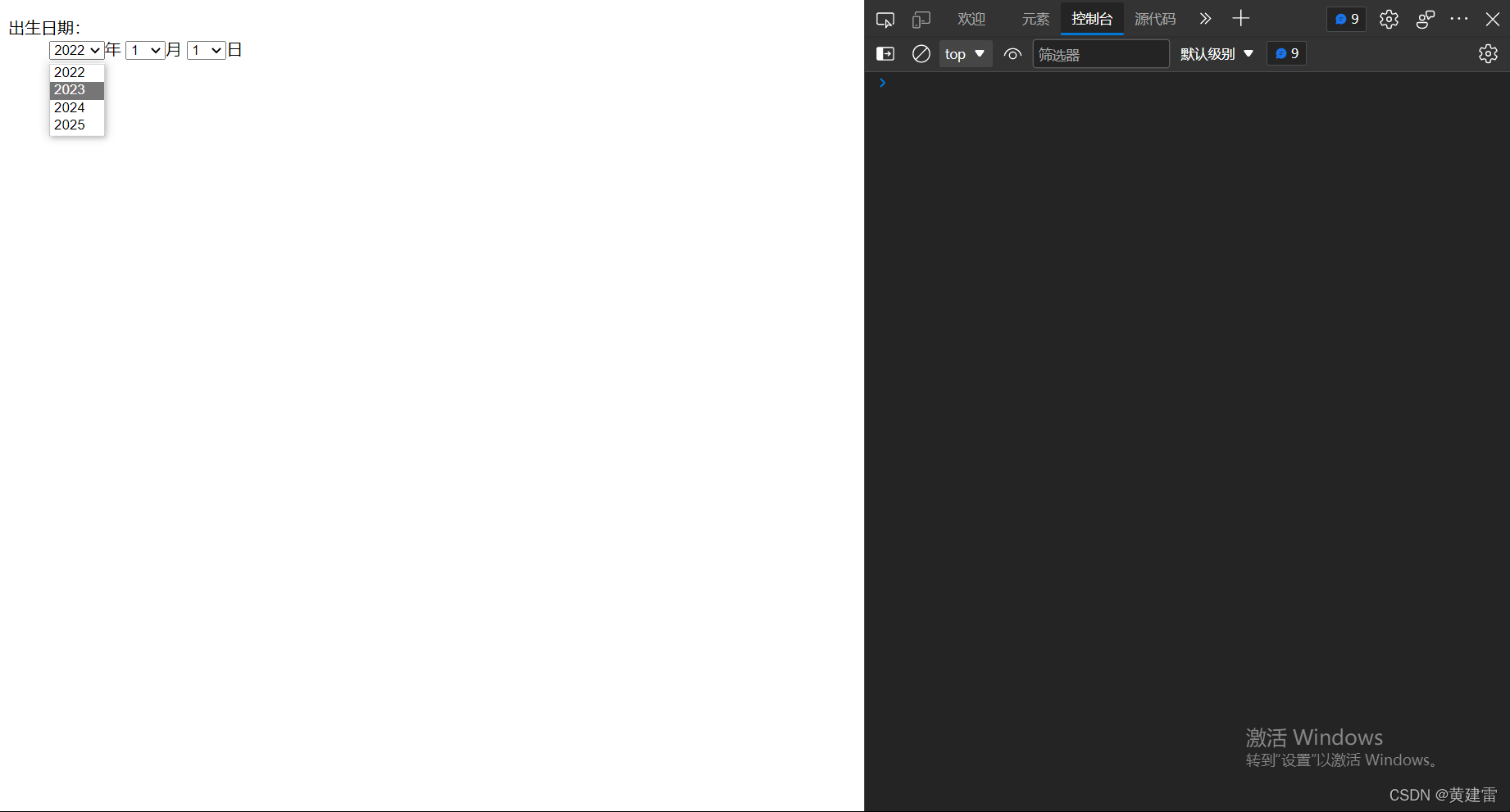Screen dimensions: 1510x812
Task: Switch to the 元素 tab
Action: (x=1035, y=19)
